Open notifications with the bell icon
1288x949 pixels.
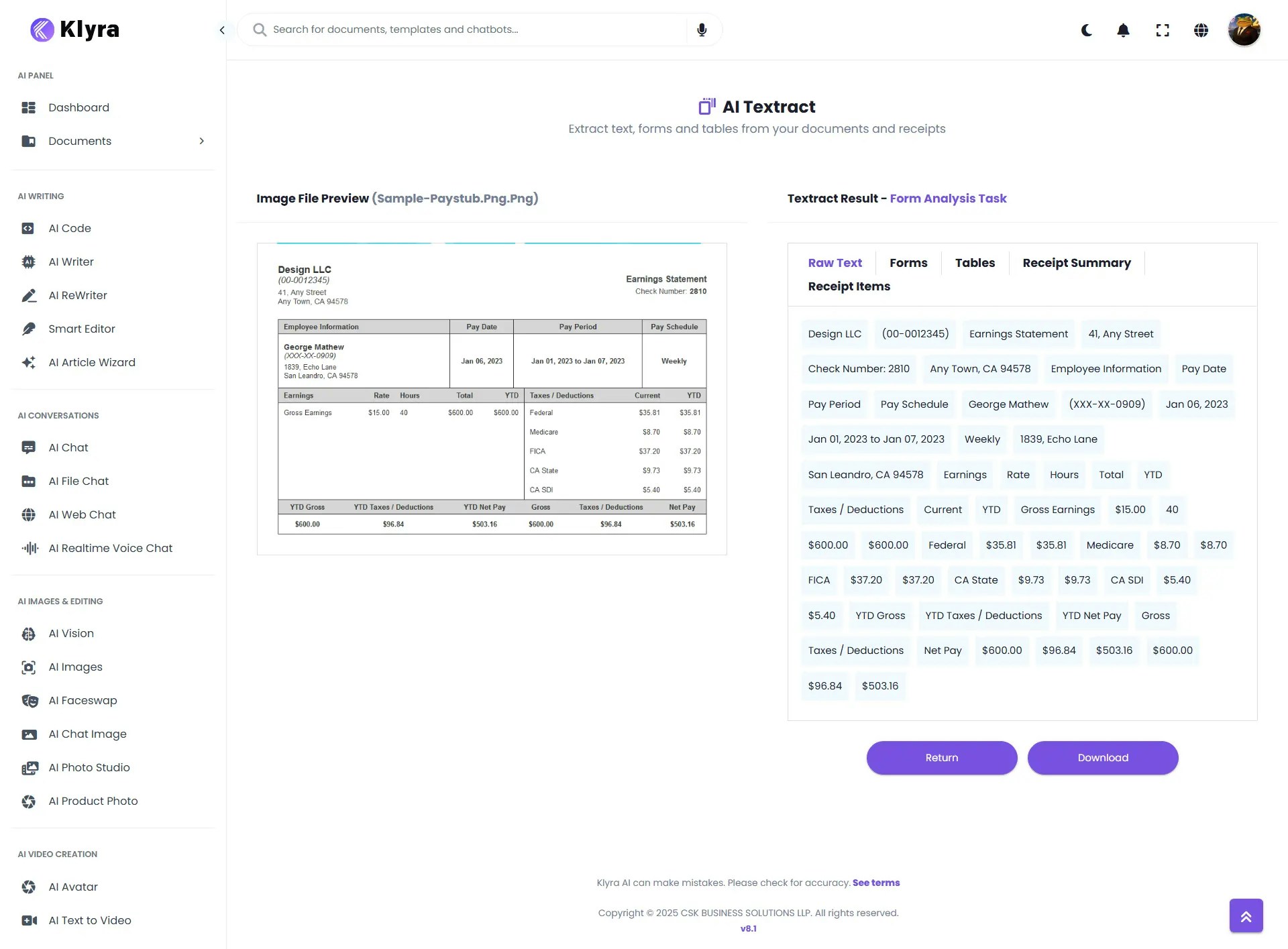click(1123, 30)
